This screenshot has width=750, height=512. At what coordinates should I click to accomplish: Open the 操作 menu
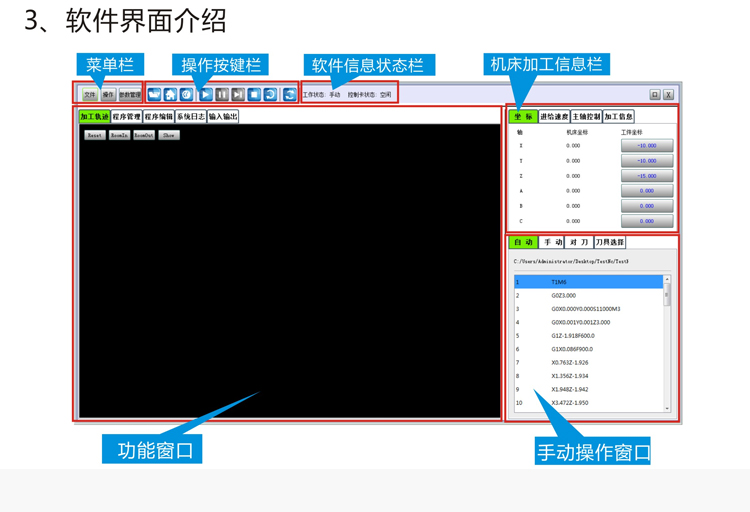[109, 95]
